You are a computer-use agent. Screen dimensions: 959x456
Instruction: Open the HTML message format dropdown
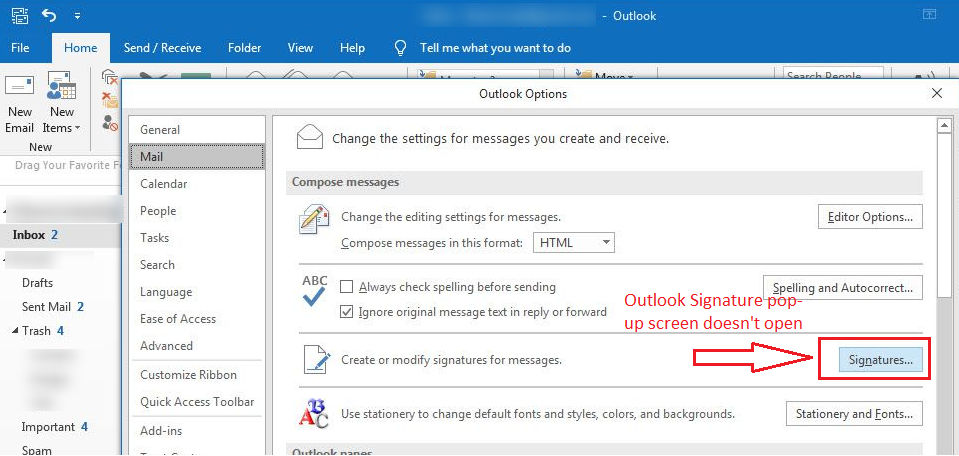574,243
